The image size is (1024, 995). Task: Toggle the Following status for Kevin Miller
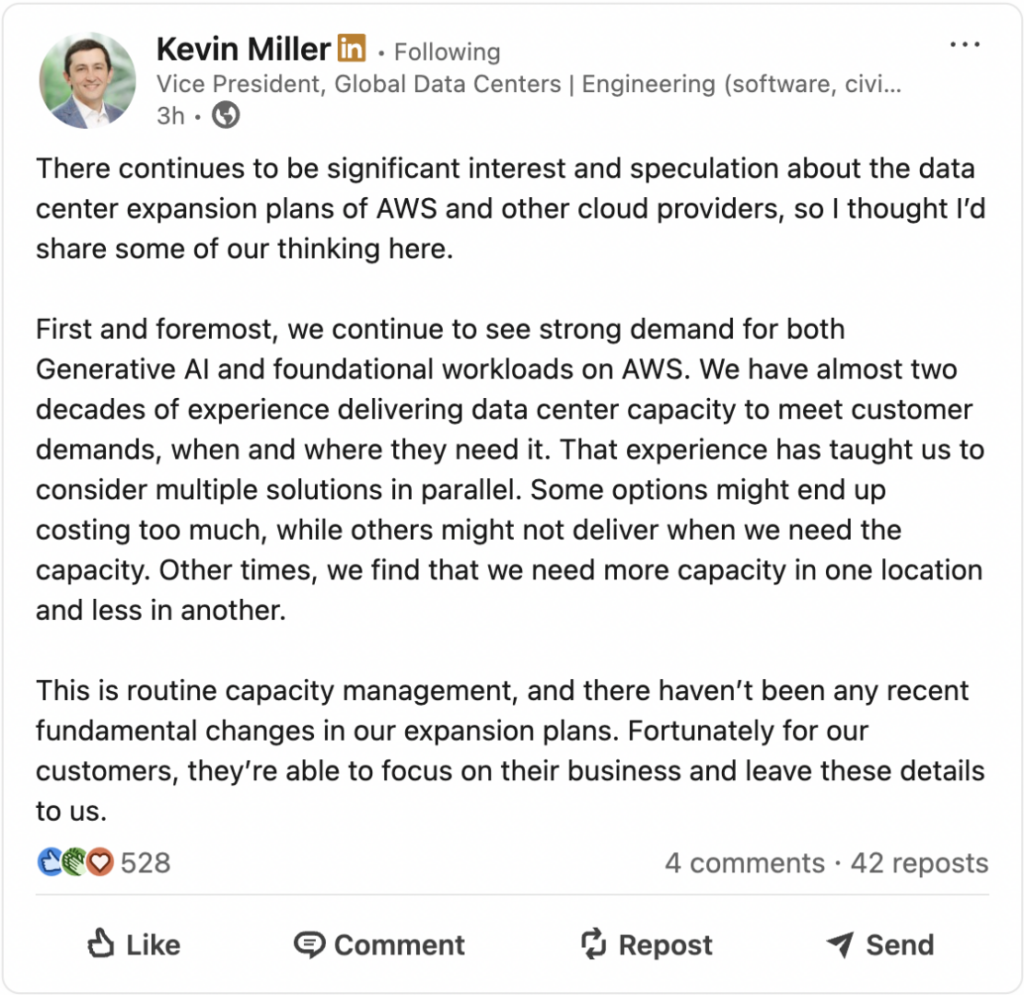pos(446,52)
